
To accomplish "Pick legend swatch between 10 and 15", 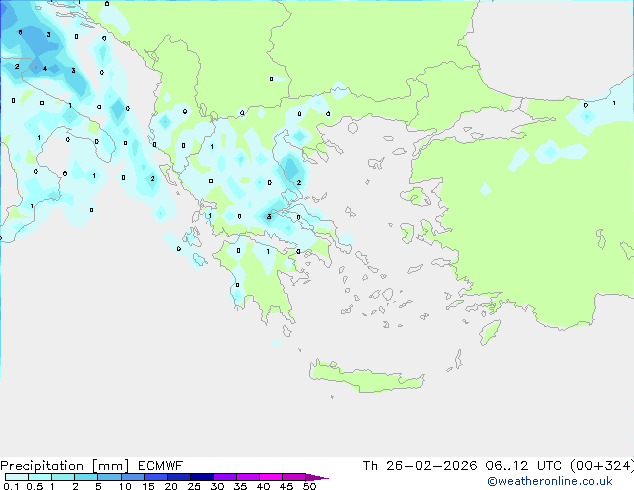I will click(132, 477).
